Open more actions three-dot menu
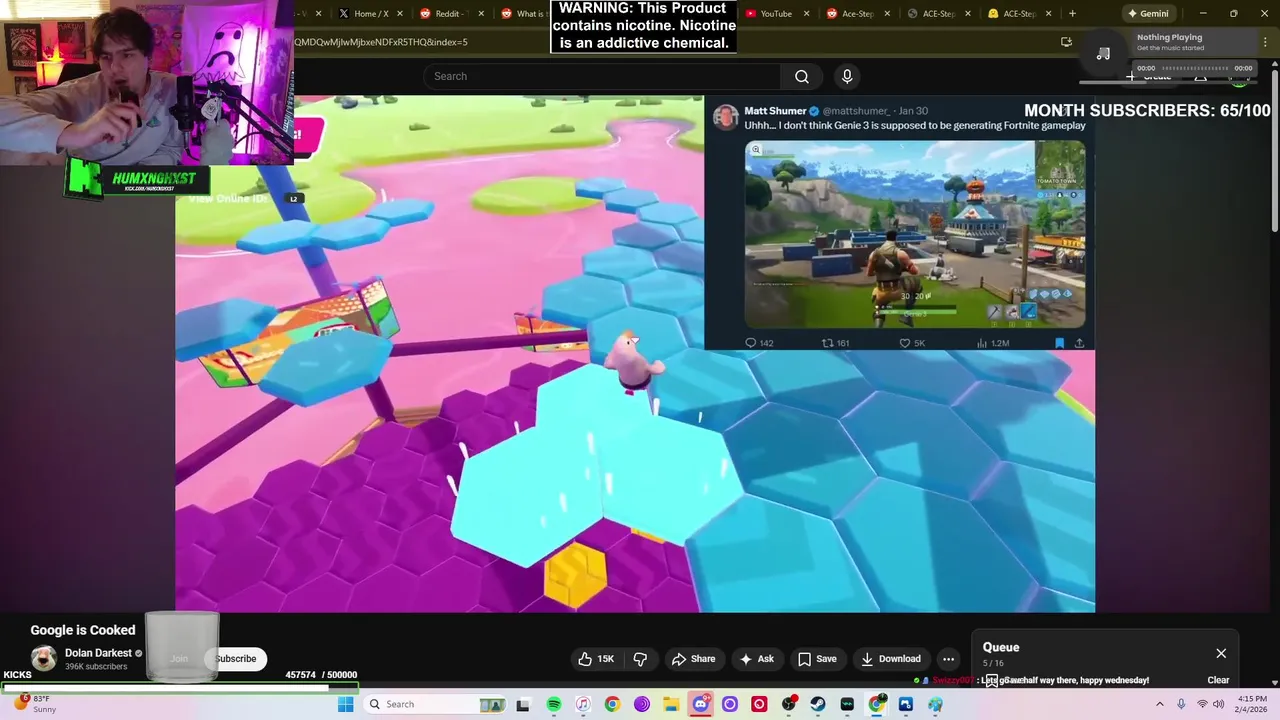 tap(948, 659)
